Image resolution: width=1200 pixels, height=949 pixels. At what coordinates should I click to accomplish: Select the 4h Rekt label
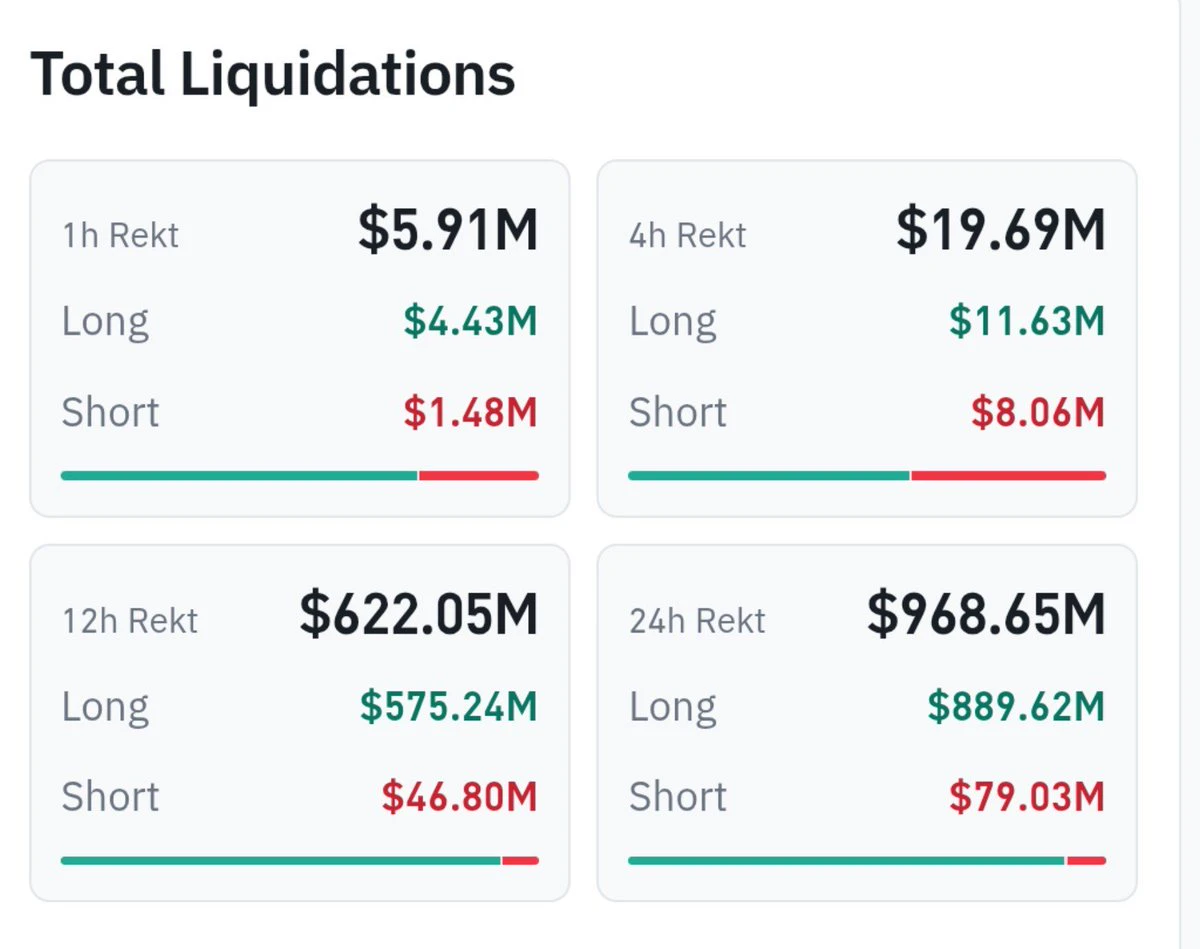click(688, 235)
